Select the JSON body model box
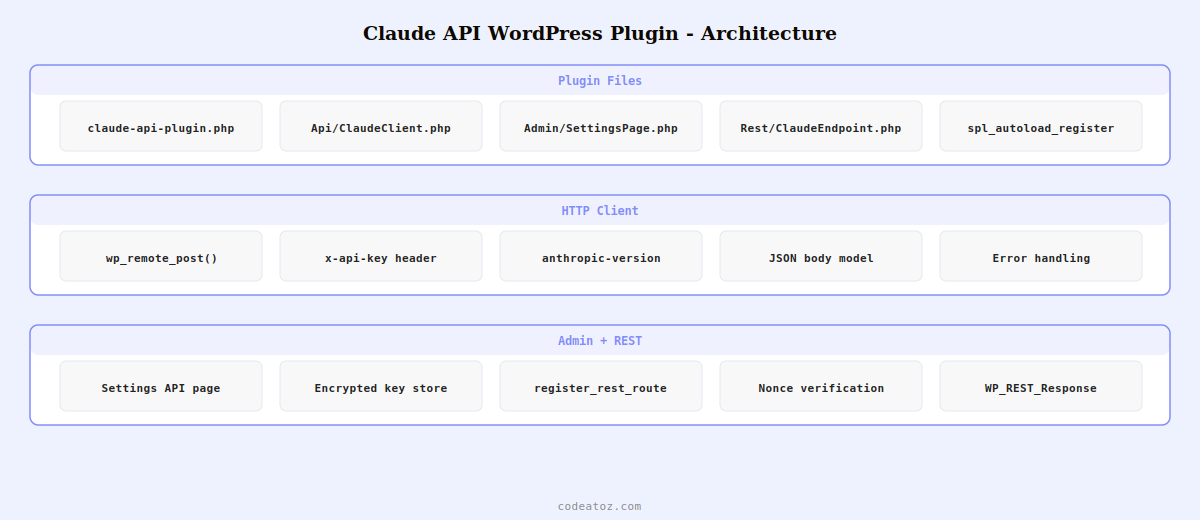 pyautogui.click(x=821, y=256)
